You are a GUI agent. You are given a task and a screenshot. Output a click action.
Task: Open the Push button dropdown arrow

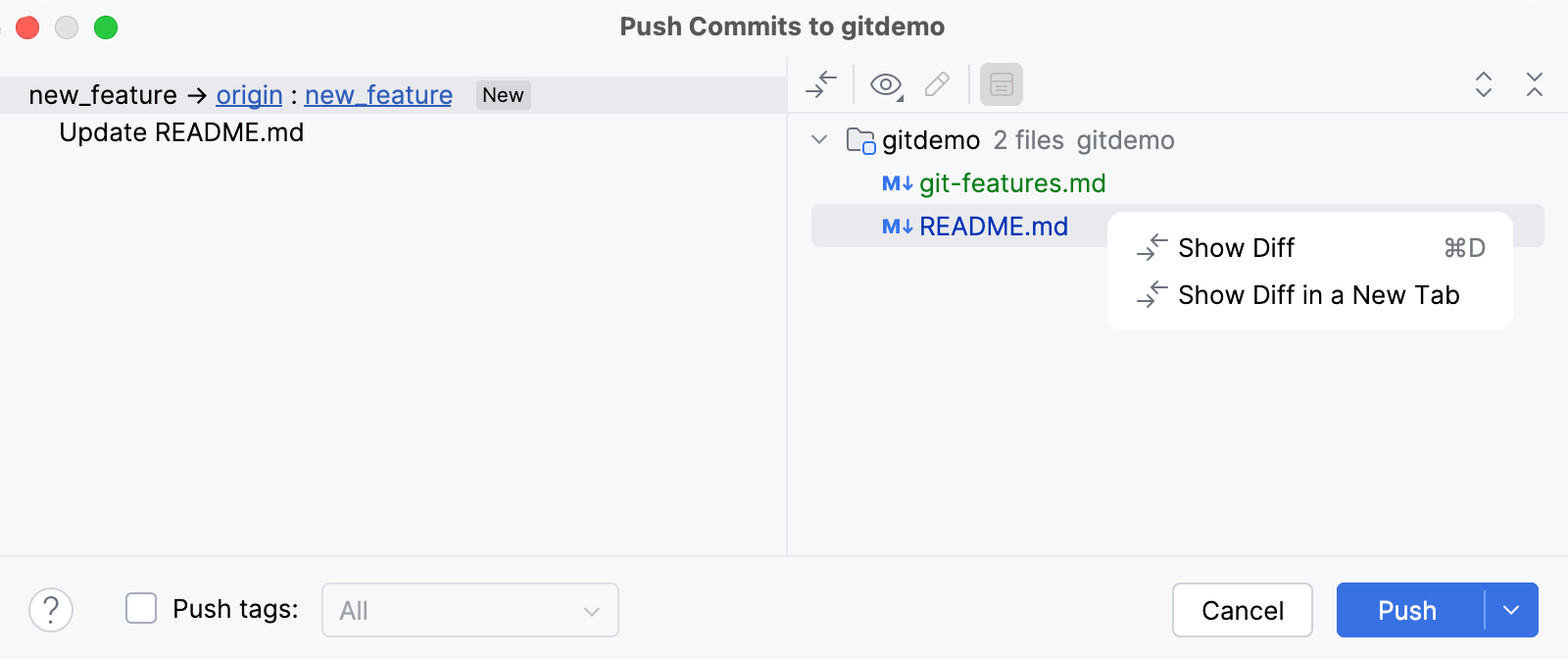point(1510,610)
